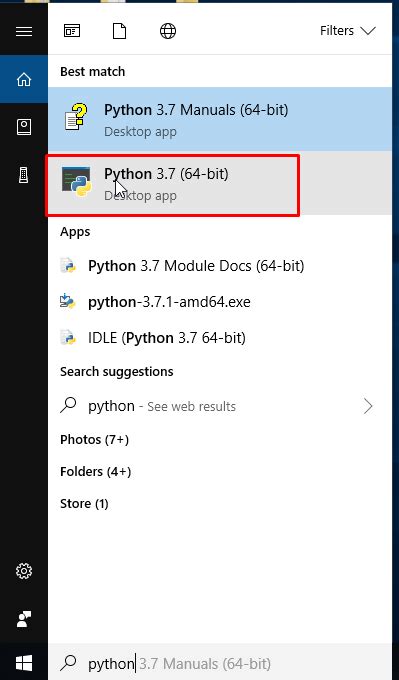Expand arrow beside python web results
The height and width of the screenshot is (680, 399).
tap(368, 406)
